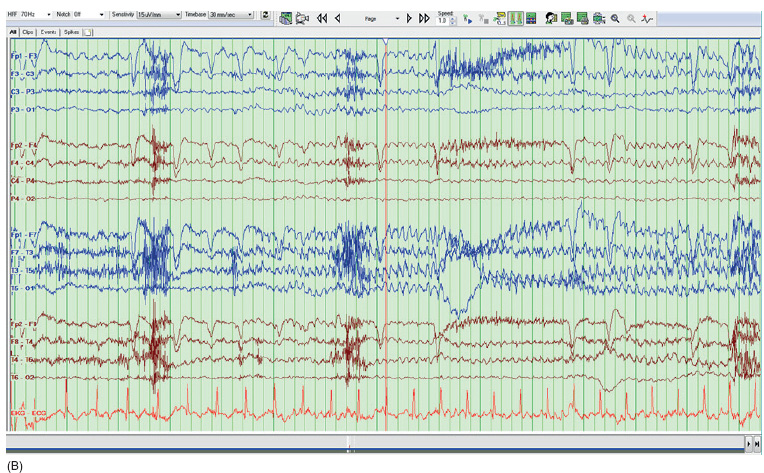
Task: Toggle the highlighted green toolbar button
Action: 514,18
